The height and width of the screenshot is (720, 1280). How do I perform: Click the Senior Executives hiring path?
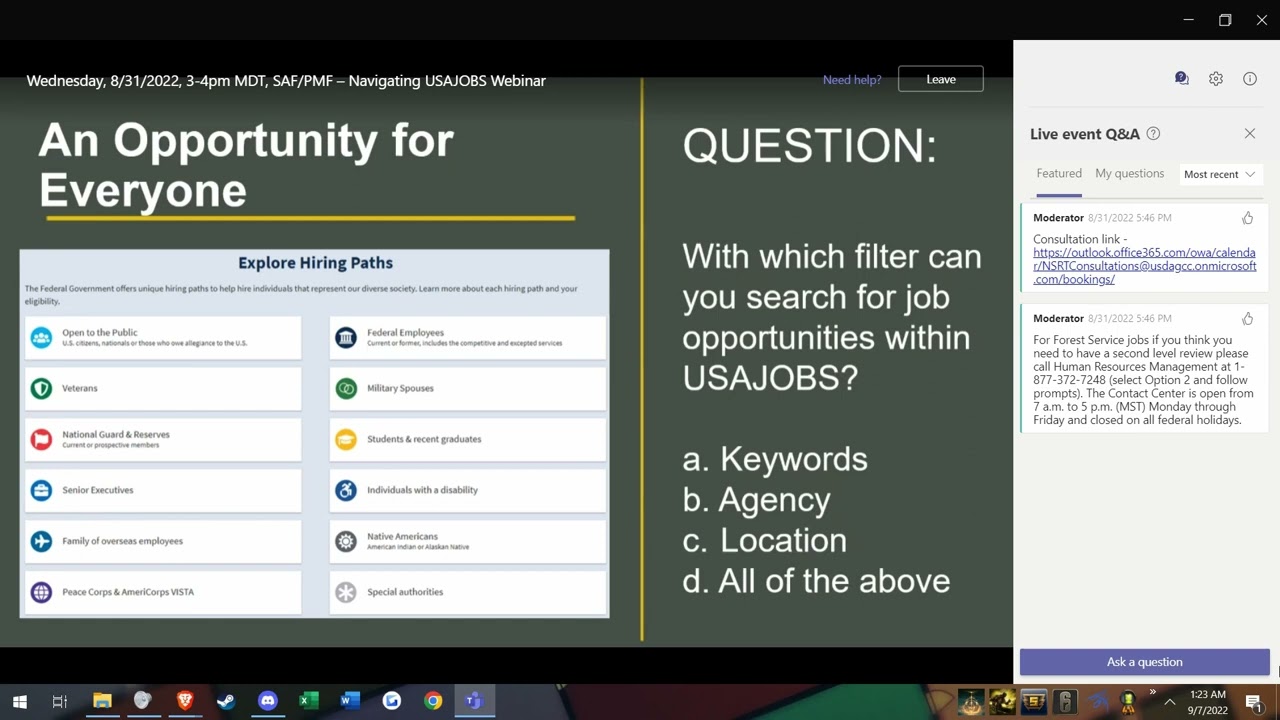tap(163, 490)
